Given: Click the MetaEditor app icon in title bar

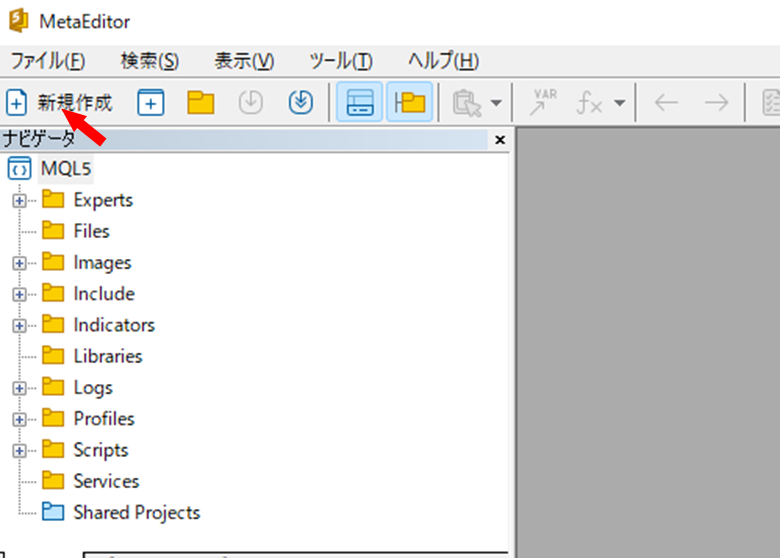Looking at the screenshot, I should [19, 21].
